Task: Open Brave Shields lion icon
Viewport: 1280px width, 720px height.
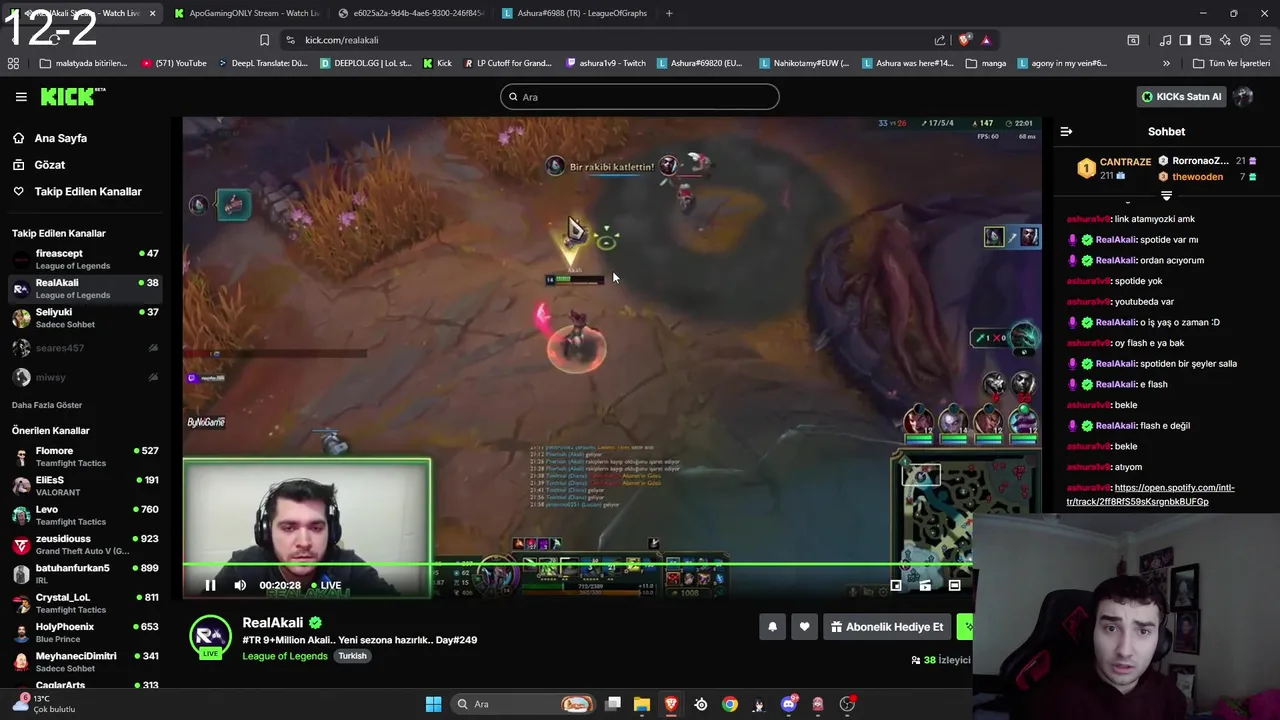Action: pos(964,40)
